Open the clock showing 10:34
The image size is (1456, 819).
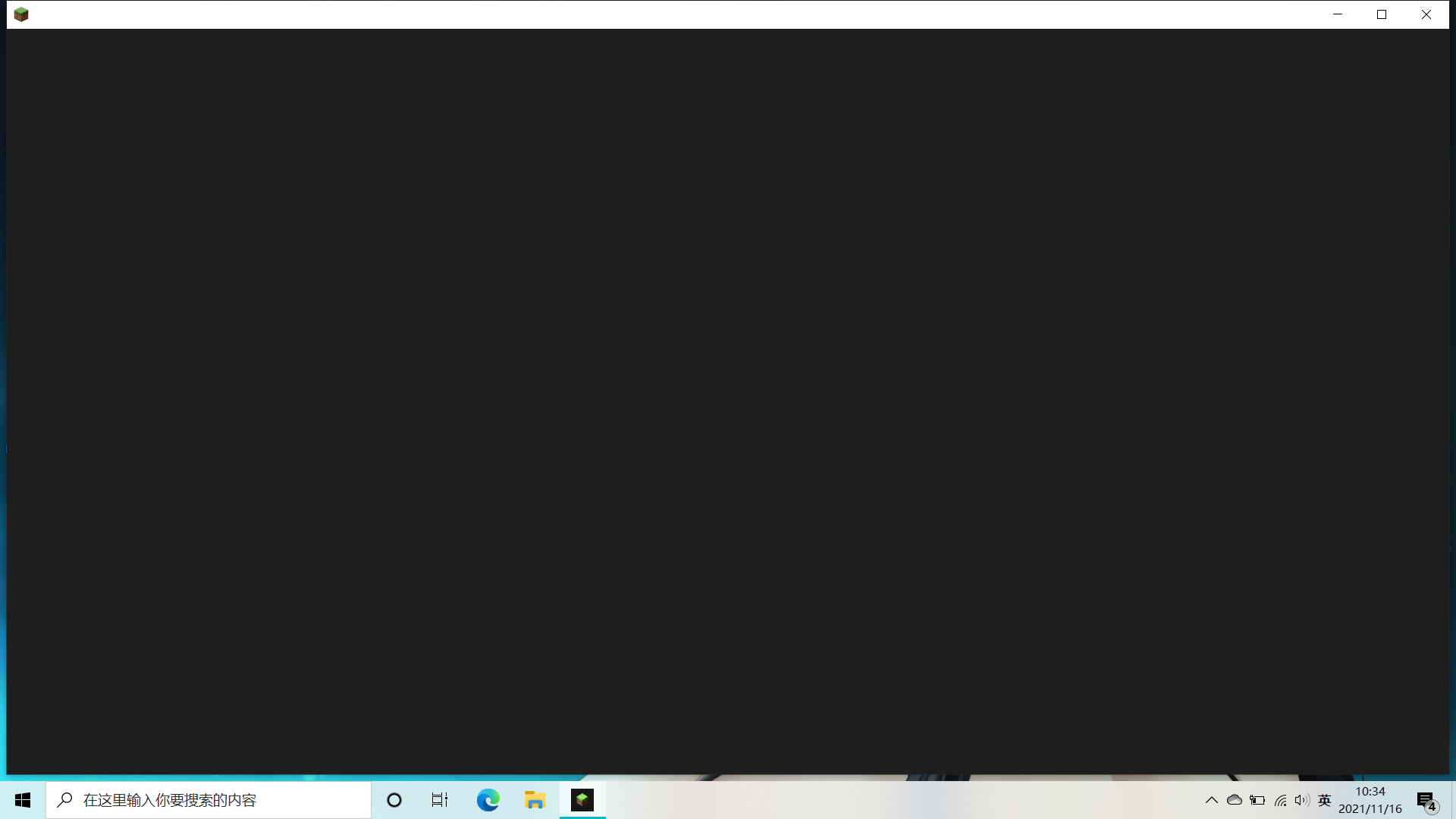[1370, 800]
